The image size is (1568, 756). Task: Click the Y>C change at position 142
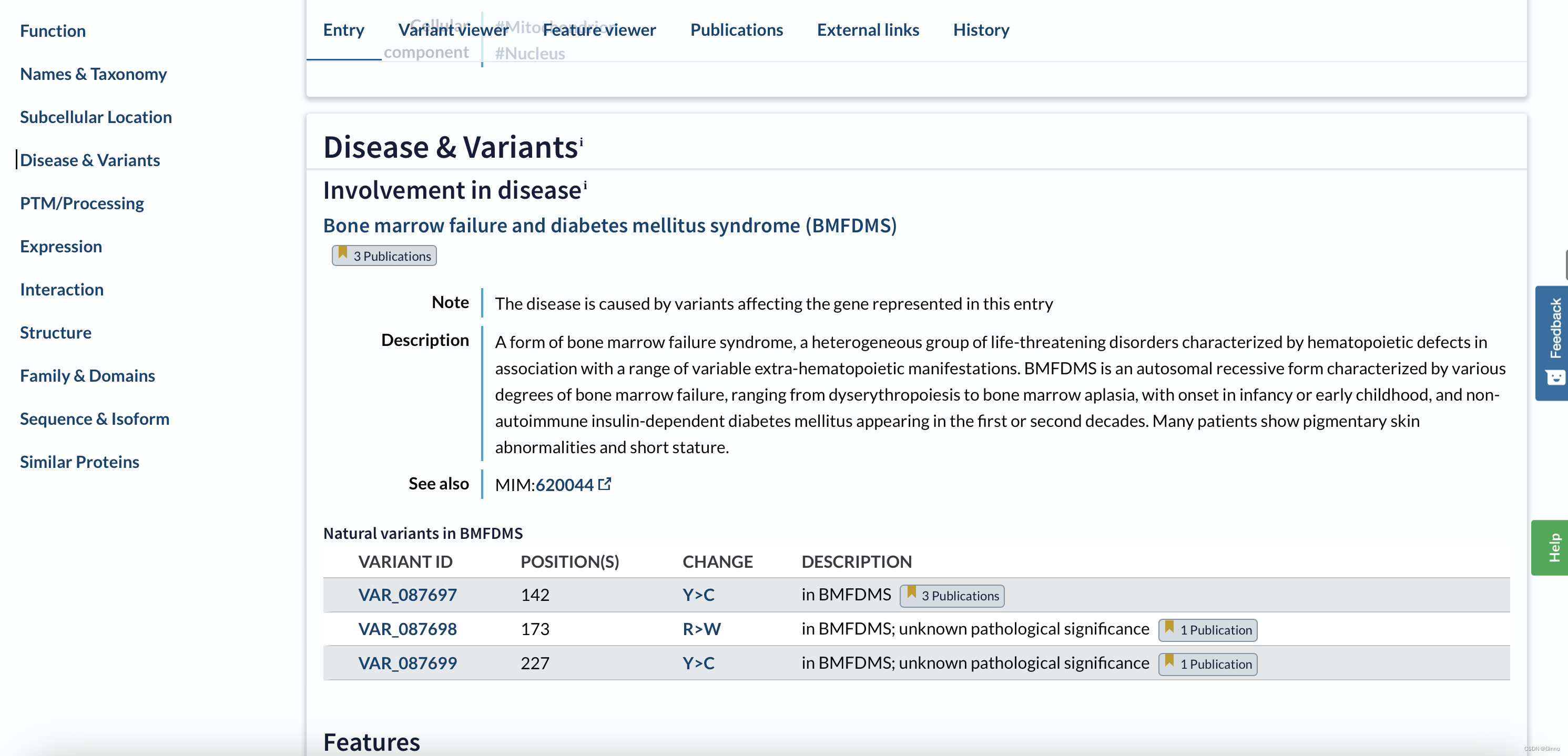(x=698, y=595)
